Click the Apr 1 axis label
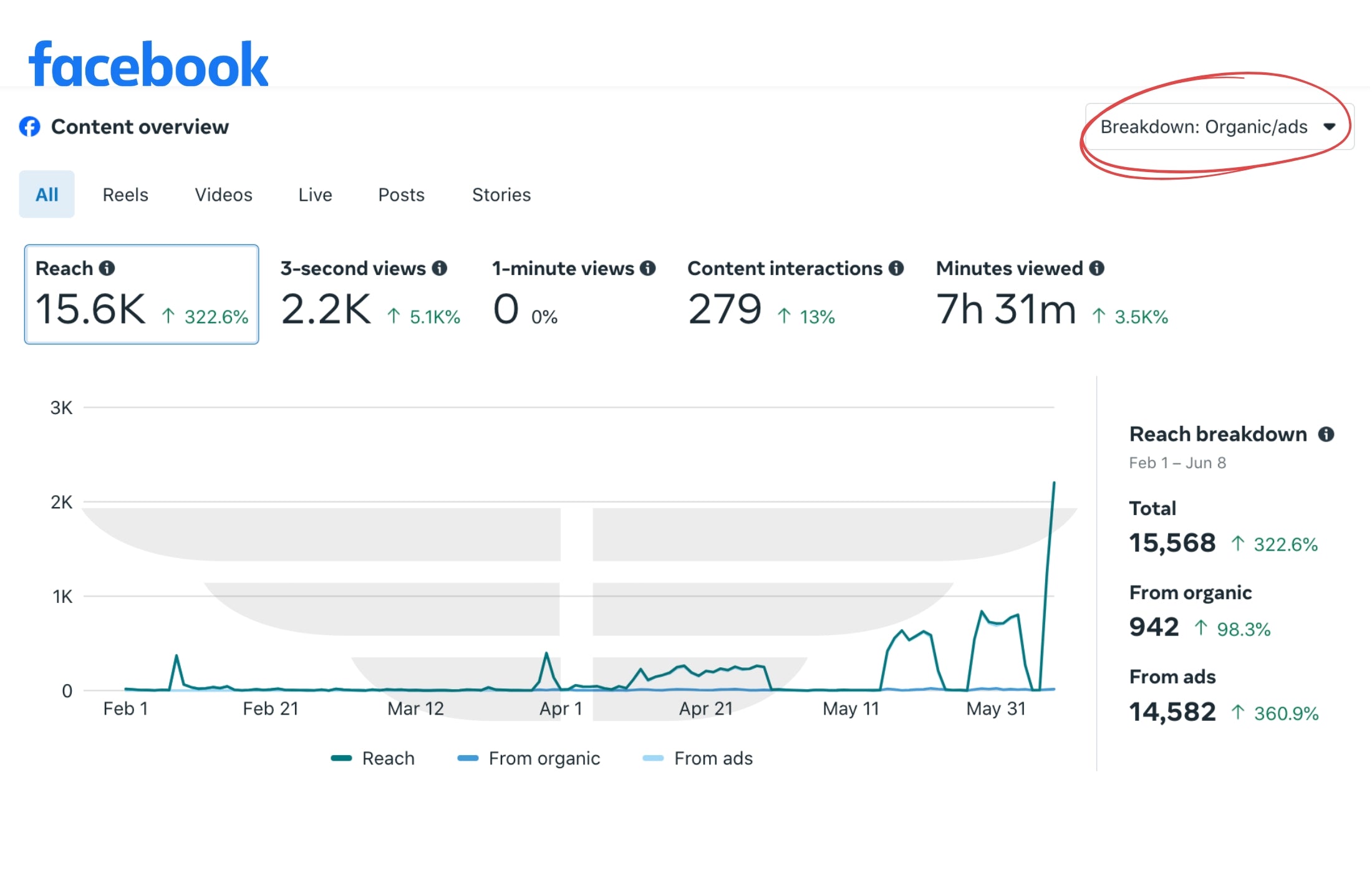The width and height of the screenshot is (1372, 873). 561,709
